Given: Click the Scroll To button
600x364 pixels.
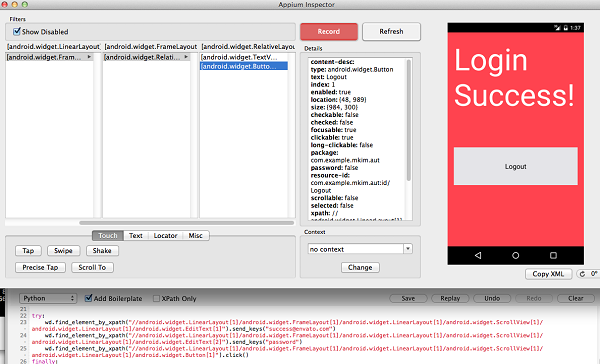Looking at the screenshot, I should pos(92,267).
